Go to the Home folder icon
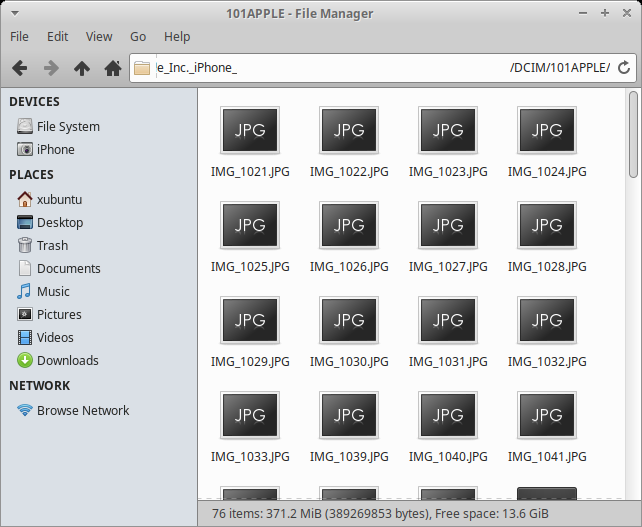The width and height of the screenshot is (642, 527). (113, 68)
